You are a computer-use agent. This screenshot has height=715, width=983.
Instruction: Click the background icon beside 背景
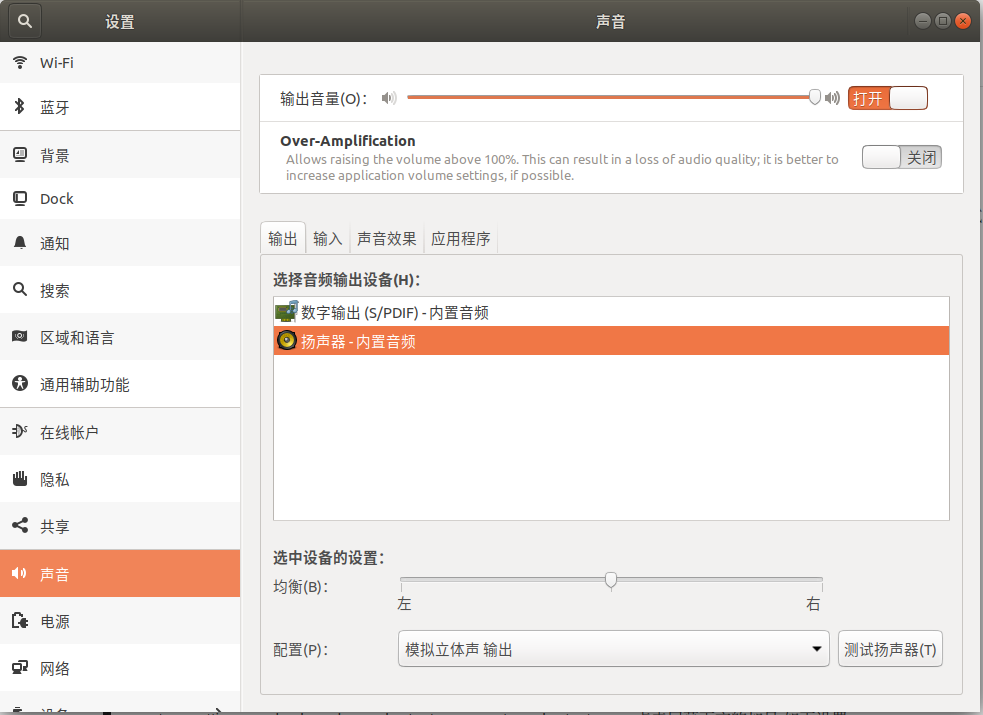[x=20, y=155]
